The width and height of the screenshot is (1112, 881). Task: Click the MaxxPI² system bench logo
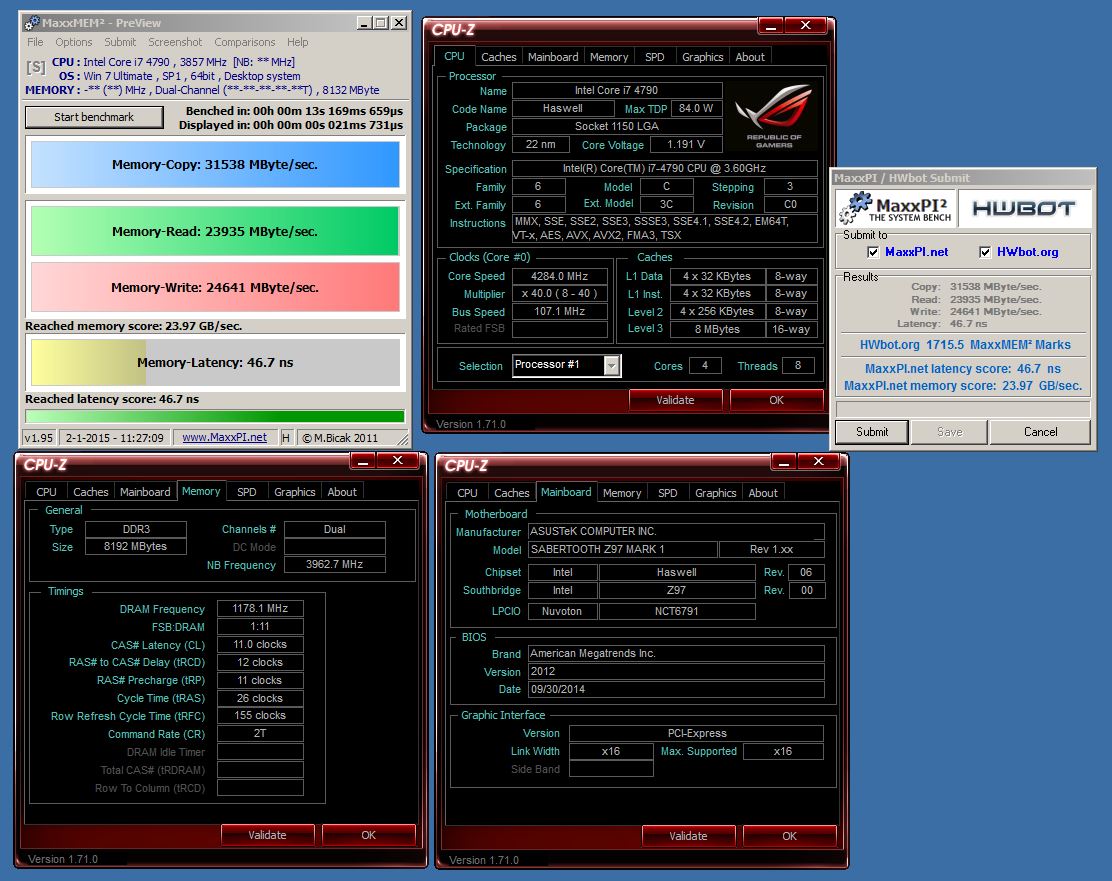pyautogui.click(x=896, y=209)
